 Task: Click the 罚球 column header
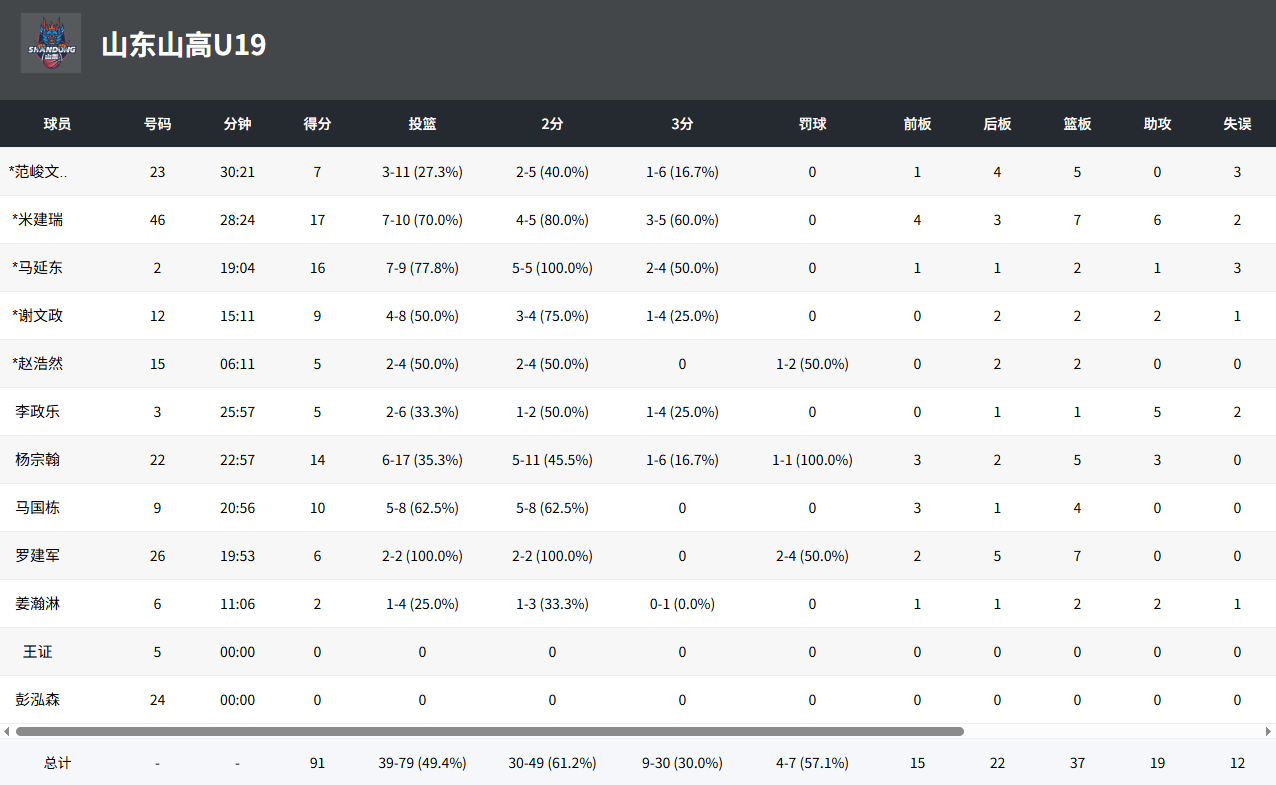pyautogui.click(x=812, y=124)
